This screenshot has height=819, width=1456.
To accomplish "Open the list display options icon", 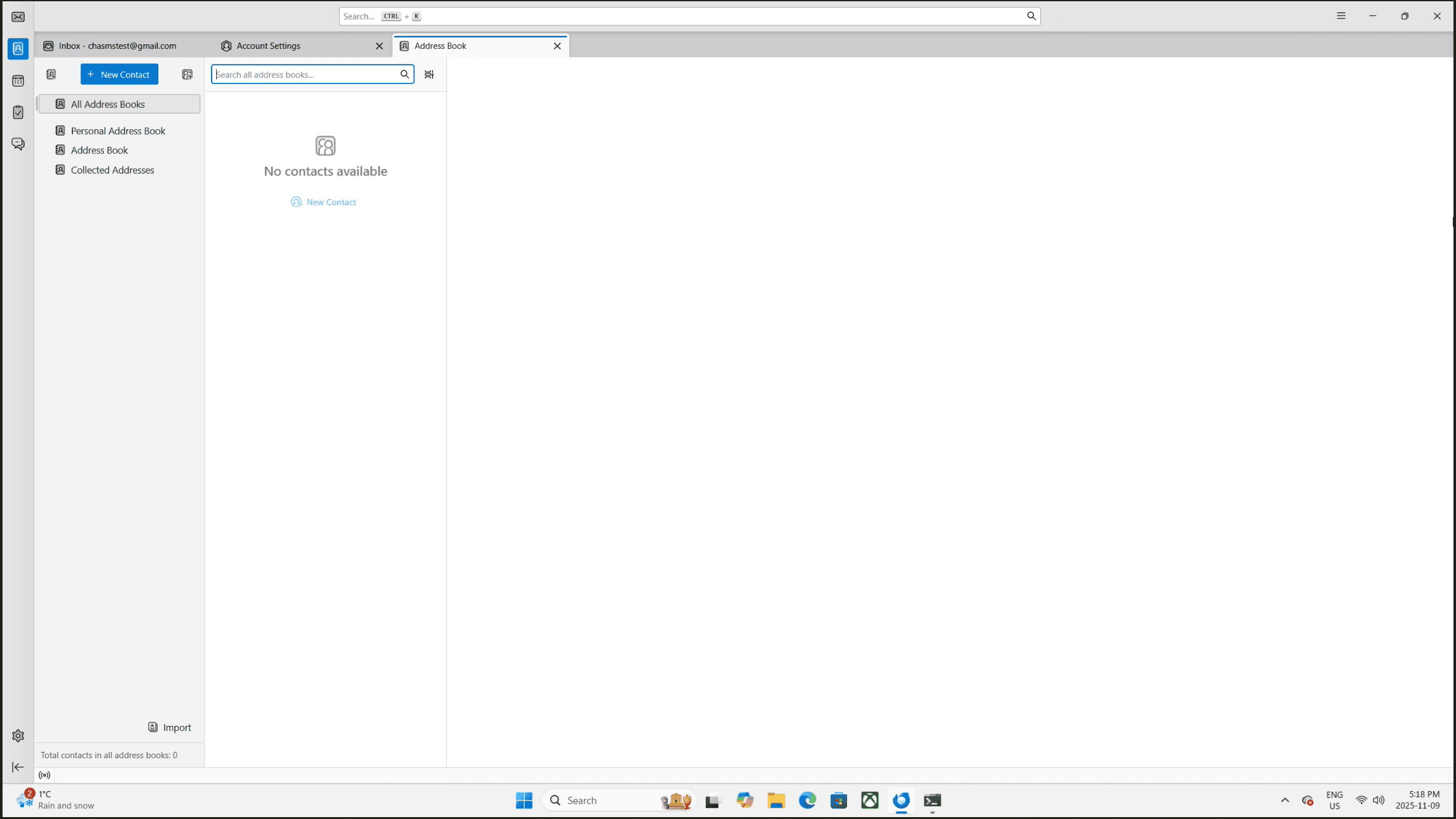I will (x=429, y=74).
